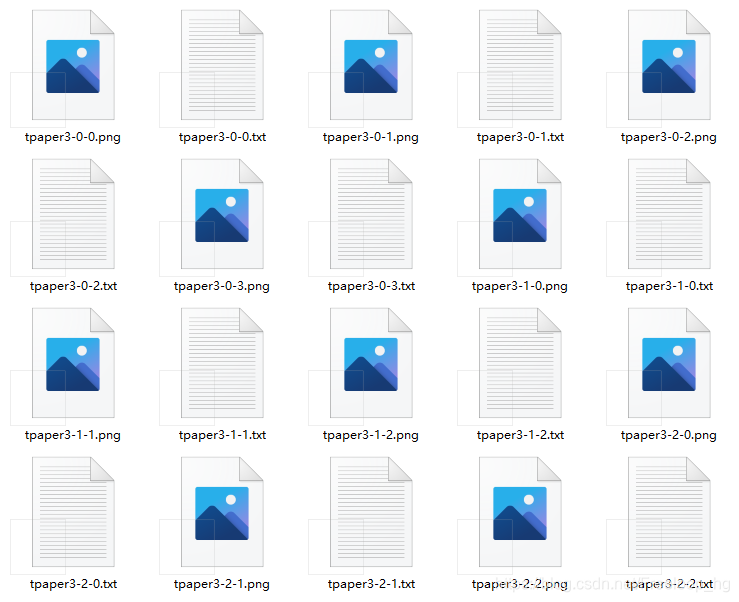Viewport: 739px width, 602px height.
Task: Click the file name text tpaper3-2-0.txt
Action: point(73,585)
